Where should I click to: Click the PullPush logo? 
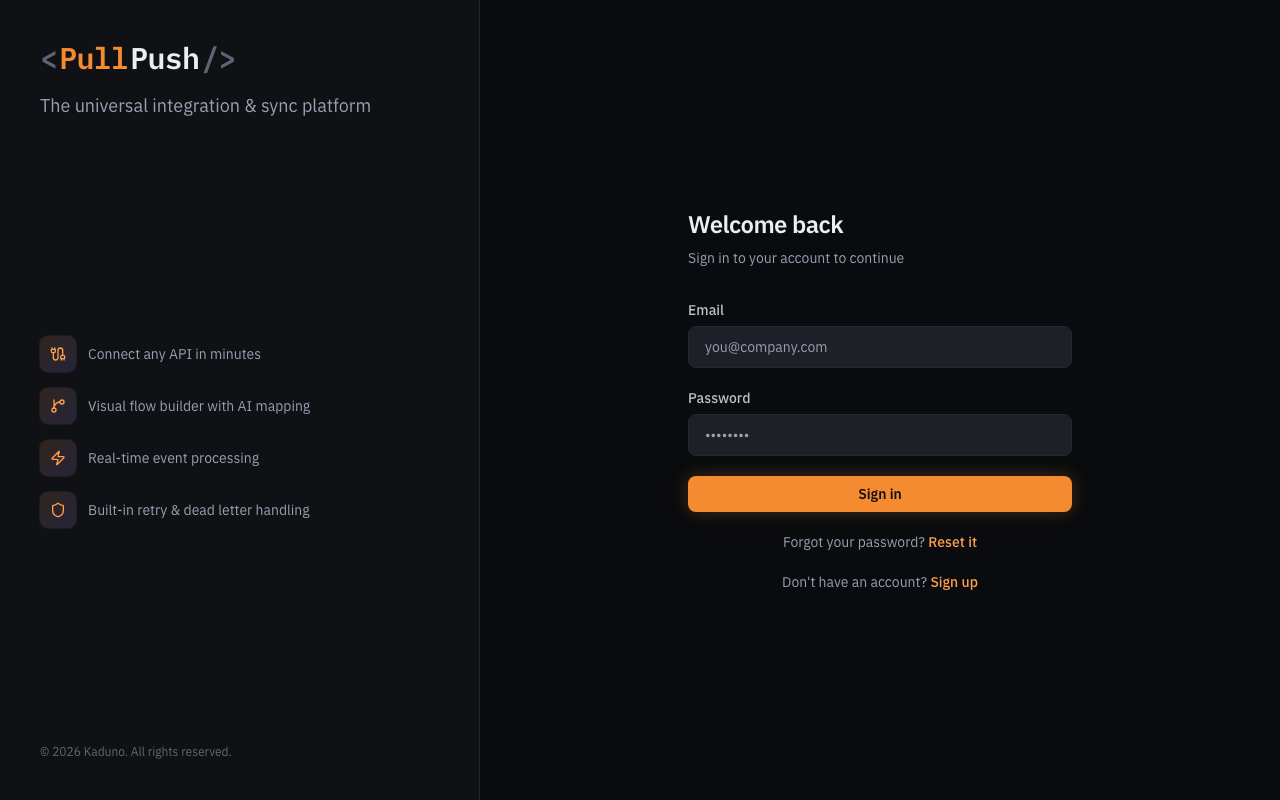coord(138,59)
